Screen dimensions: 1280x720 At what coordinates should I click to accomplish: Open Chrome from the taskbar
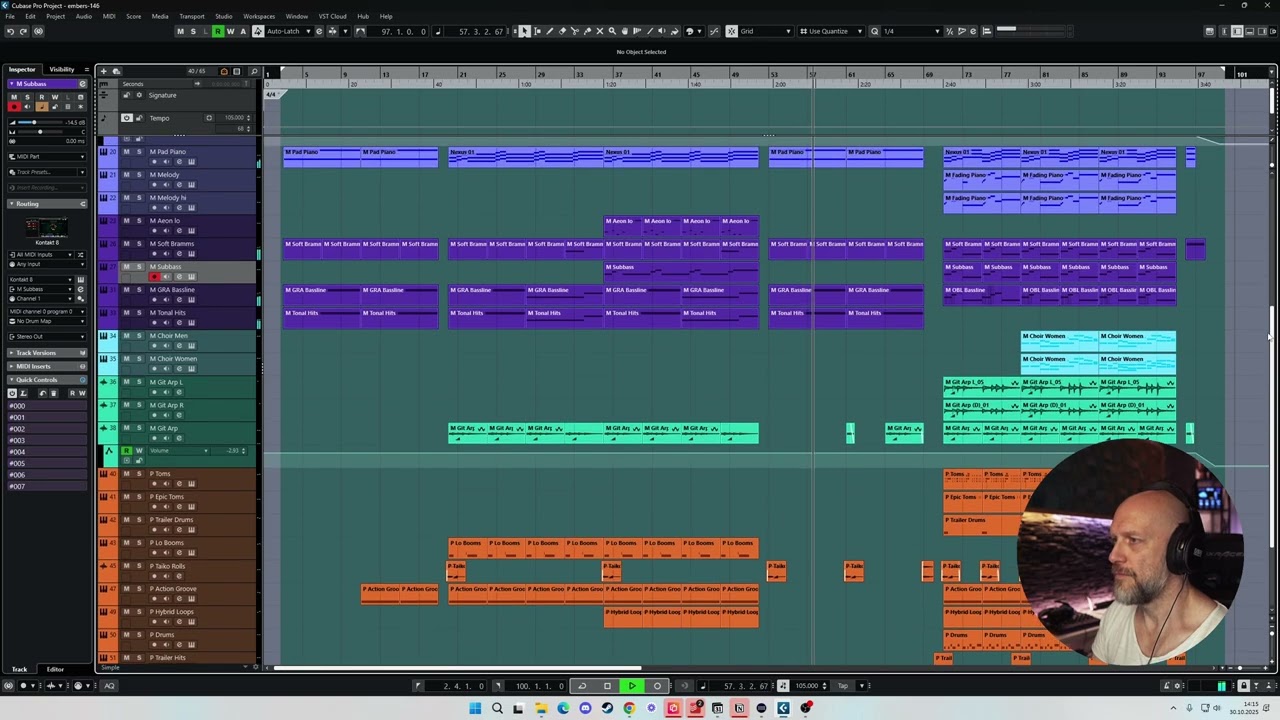(x=629, y=708)
